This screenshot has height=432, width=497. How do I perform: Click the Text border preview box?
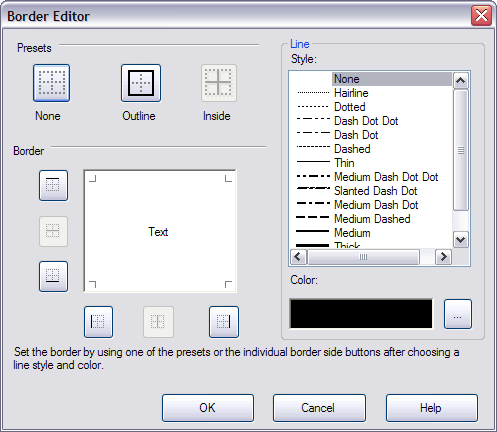coord(160,231)
